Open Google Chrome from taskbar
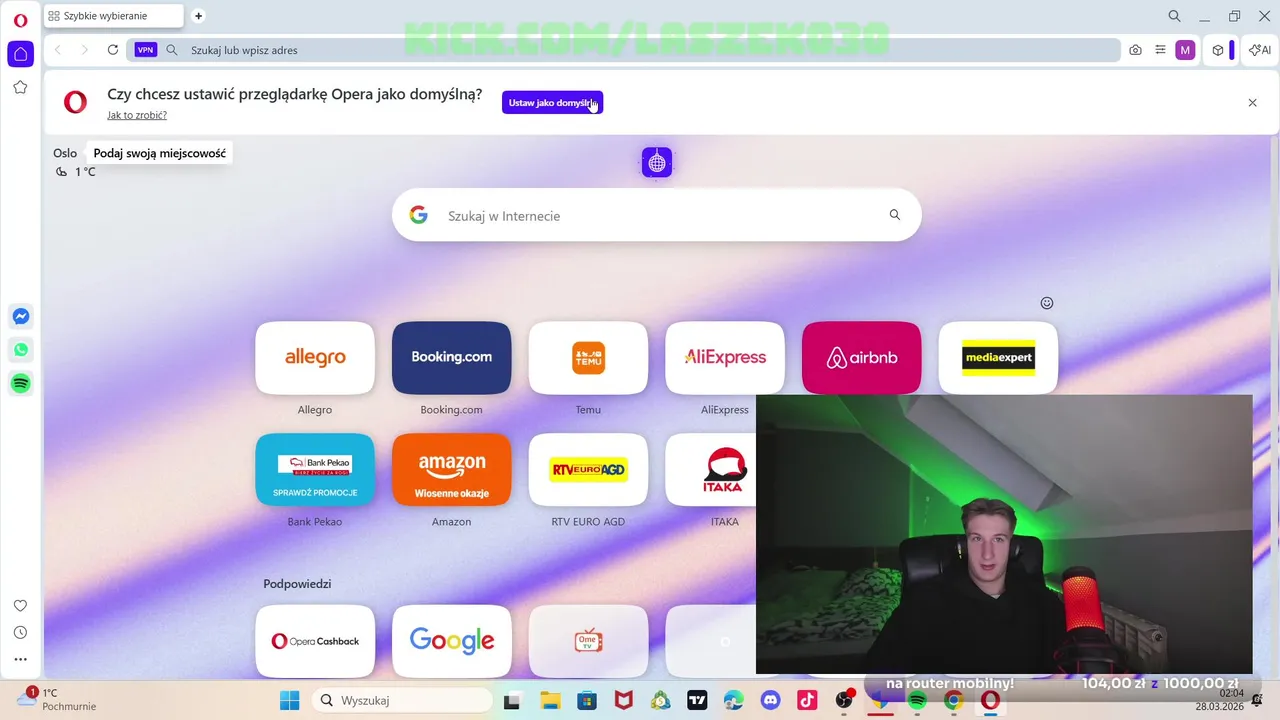This screenshot has width=1280, height=720. 954,700
